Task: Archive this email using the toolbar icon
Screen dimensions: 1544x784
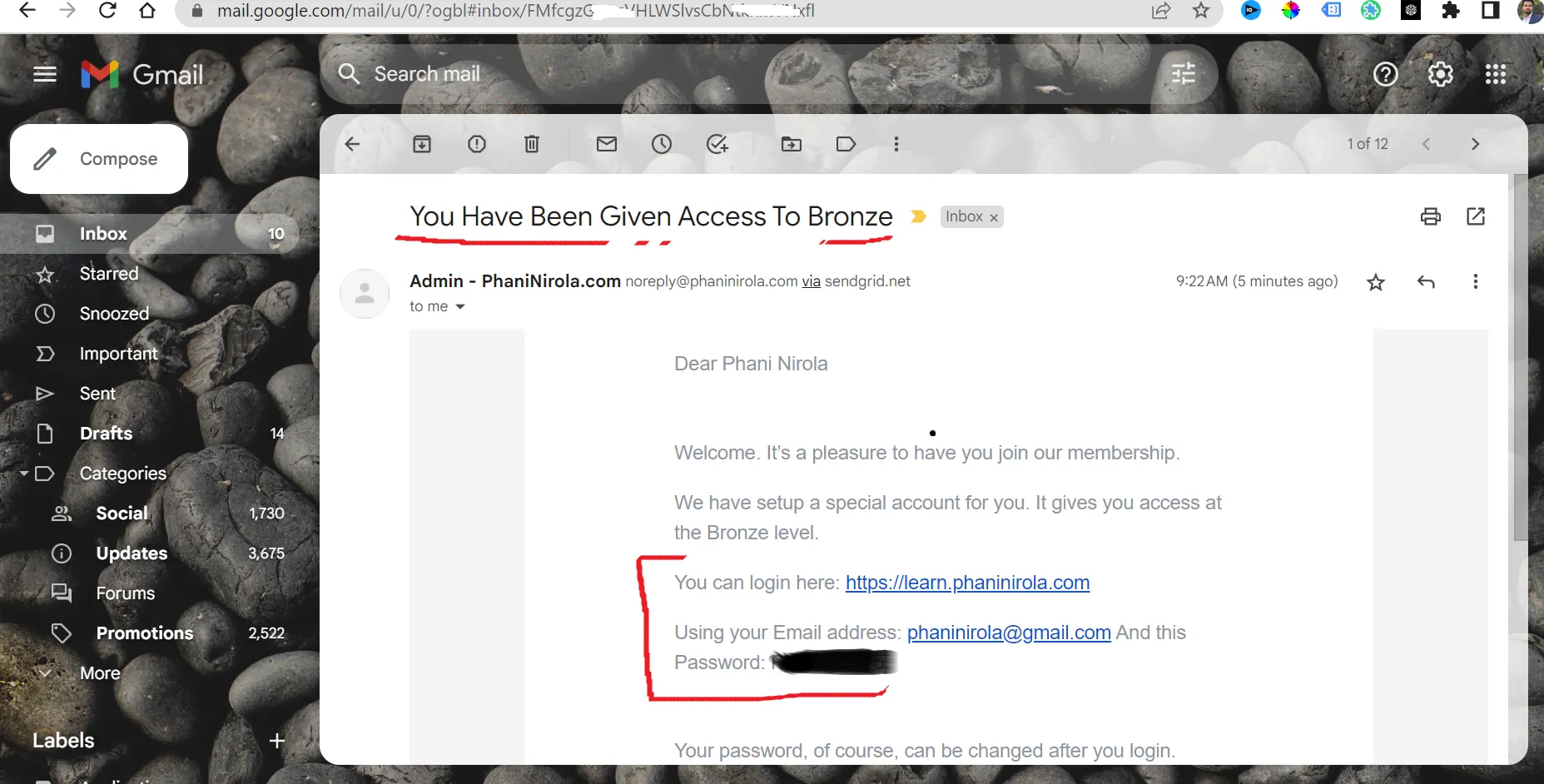Action: [x=422, y=144]
